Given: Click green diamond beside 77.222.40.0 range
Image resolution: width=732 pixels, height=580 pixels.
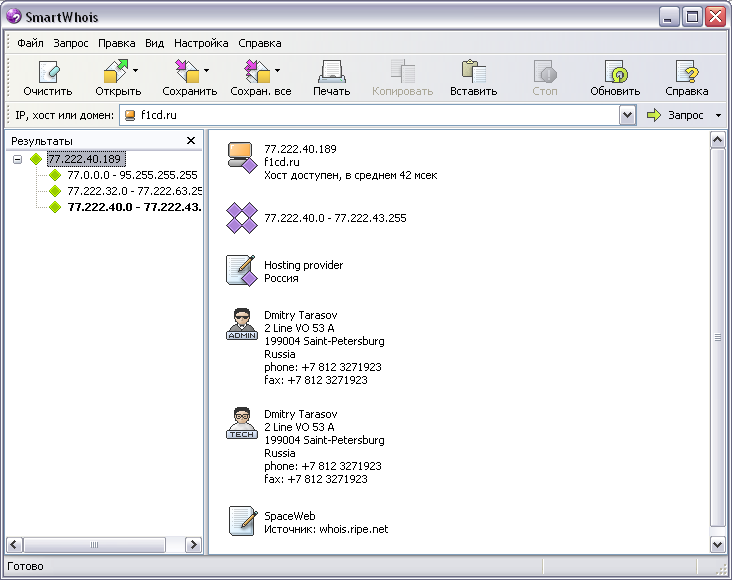Looking at the screenshot, I should tap(55, 207).
